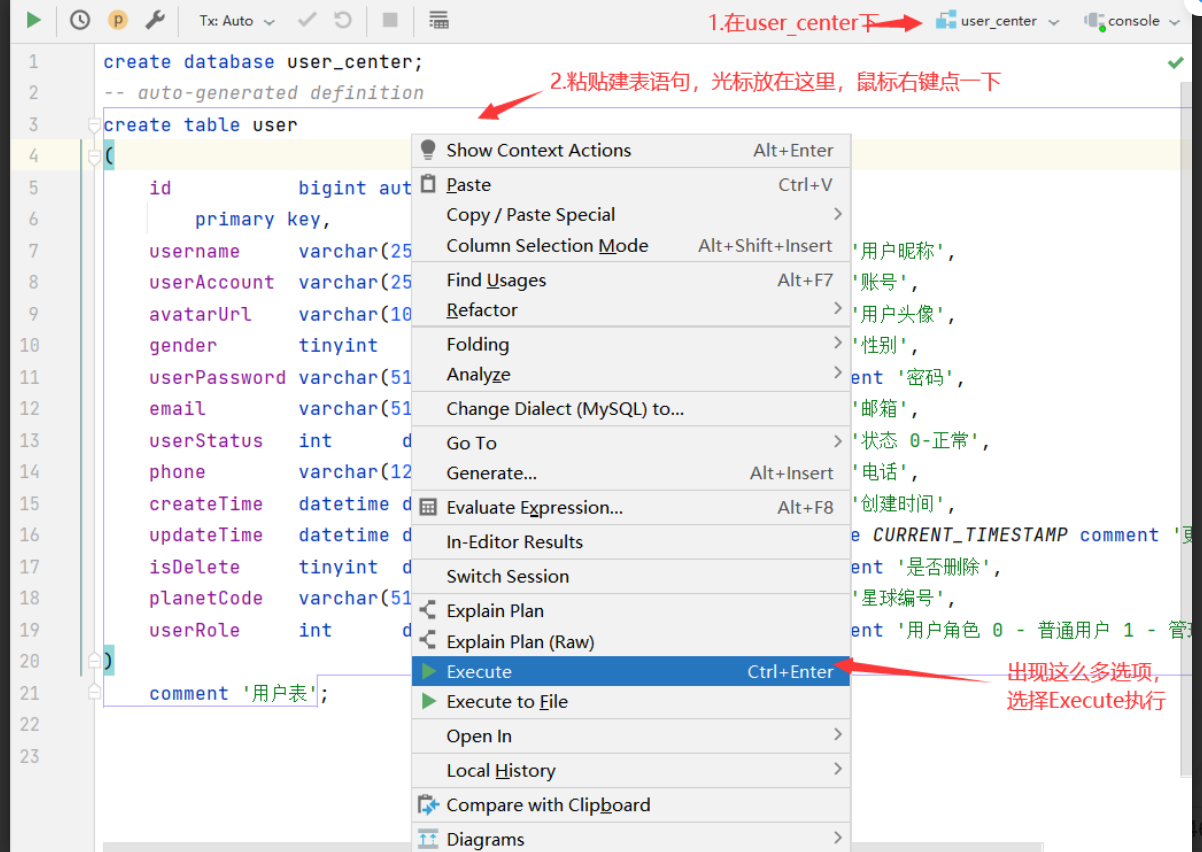Click the orange playground mode icon
The height and width of the screenshot is (852, 1202).
118,20
